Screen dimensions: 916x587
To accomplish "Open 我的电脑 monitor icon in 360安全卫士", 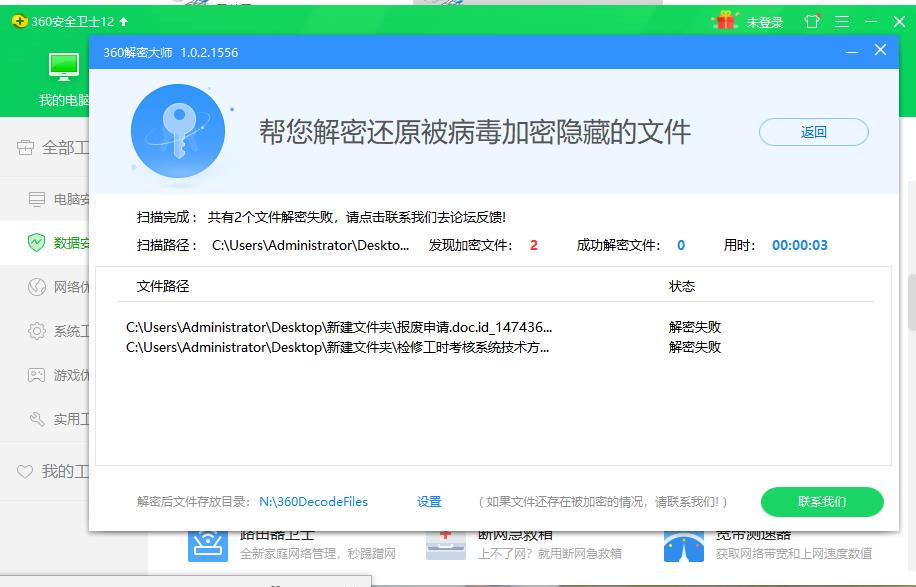I will [64, 67].
